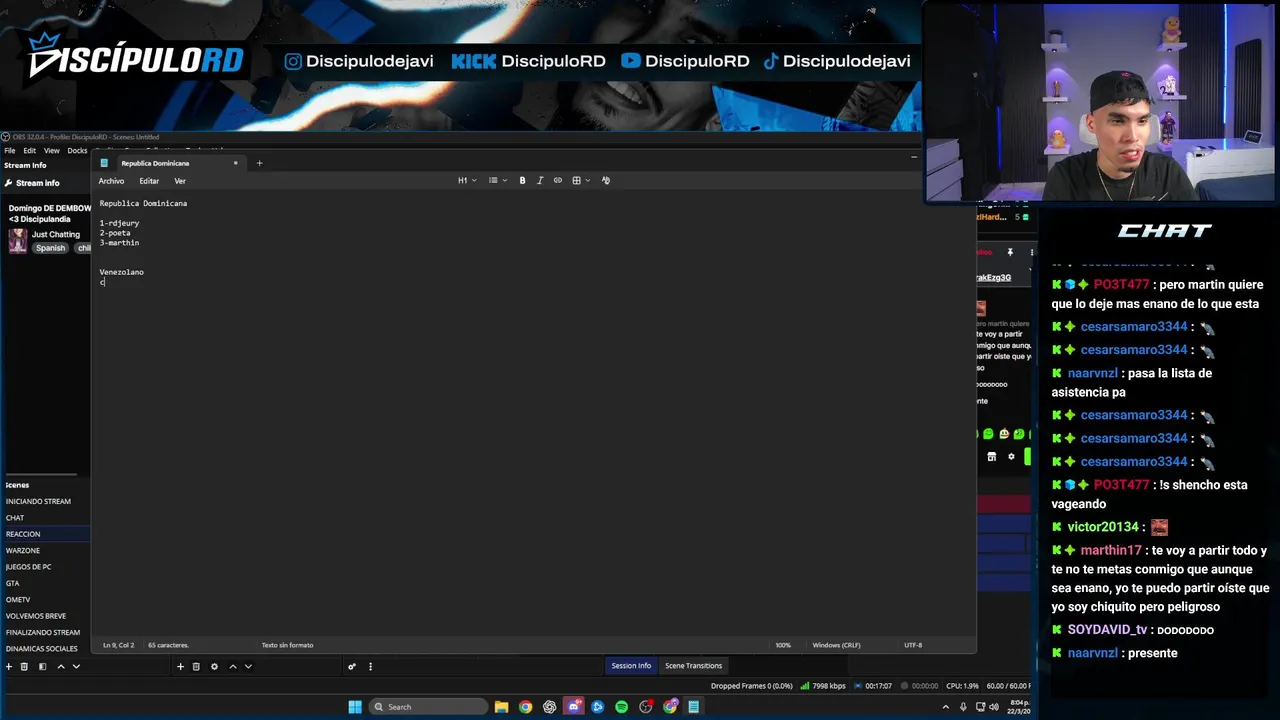The width and height of the screenshot is (1280, 720).
Task: Open the OBS Docks menu
Action: (x=77, y=151)
